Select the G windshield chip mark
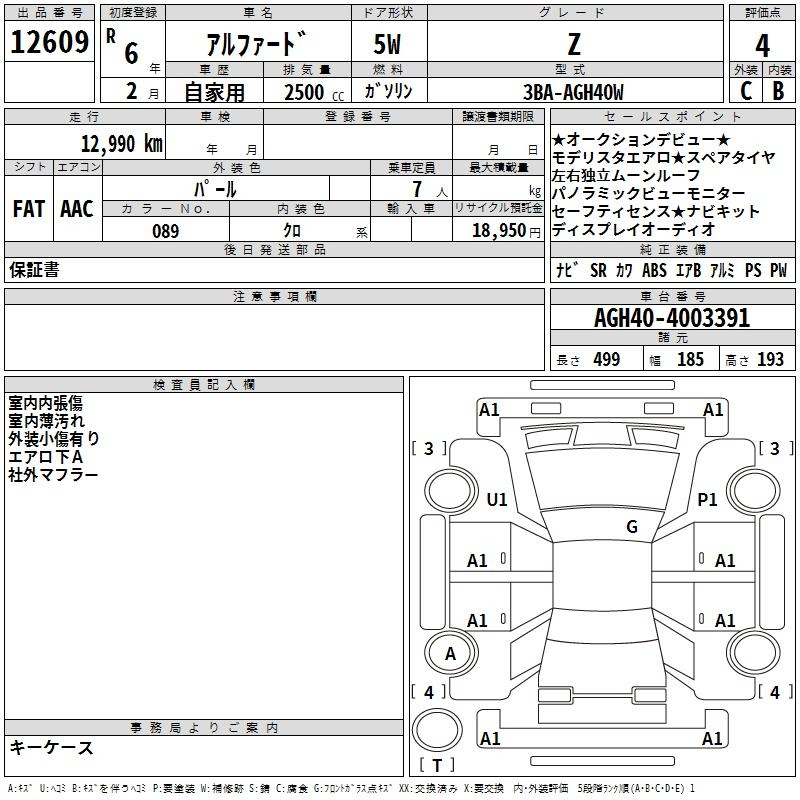The width and height of the screenshot is (800, 800). [x=632, y=527]
